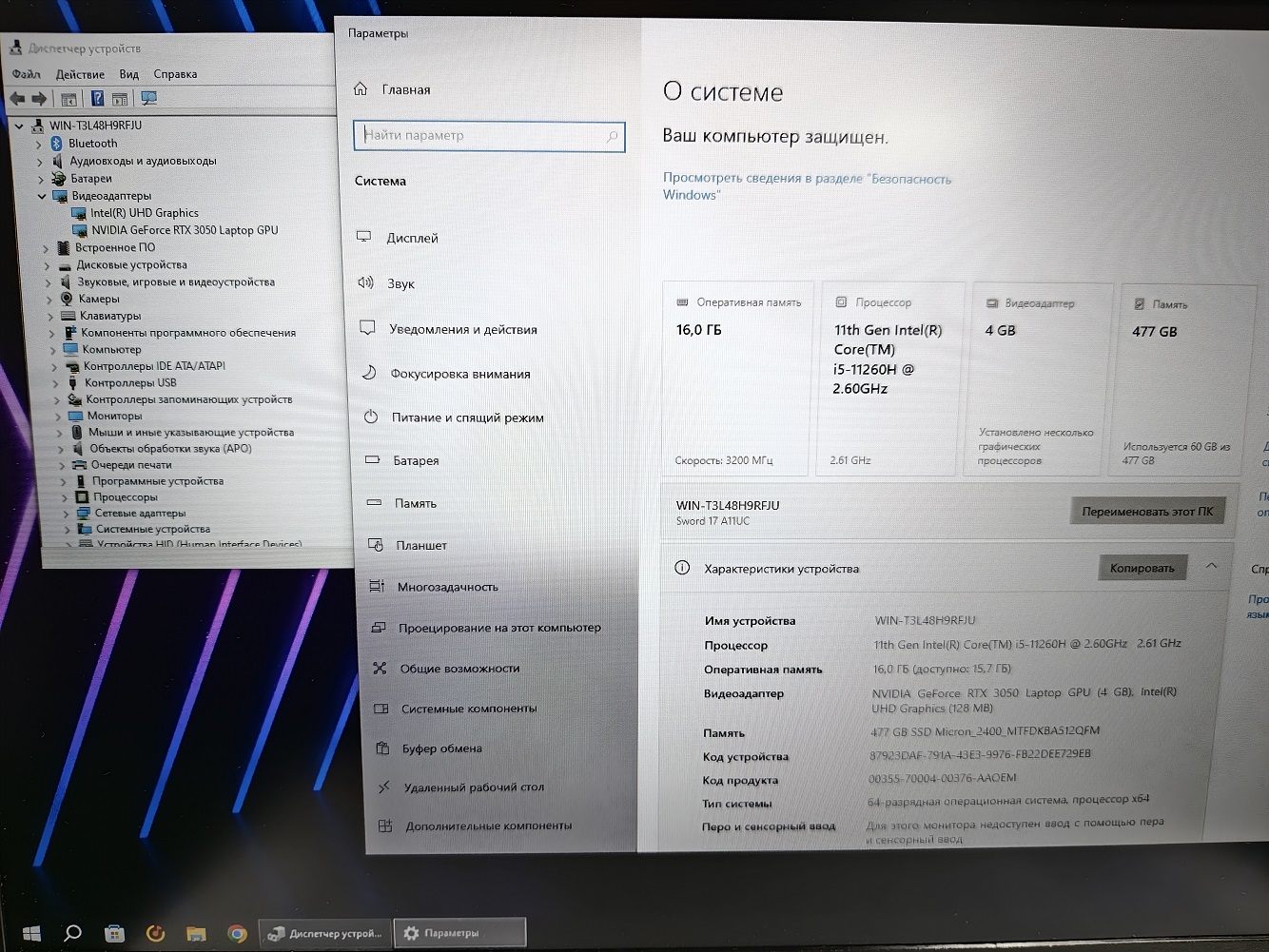Open the Справка menu

coord(175,74)
